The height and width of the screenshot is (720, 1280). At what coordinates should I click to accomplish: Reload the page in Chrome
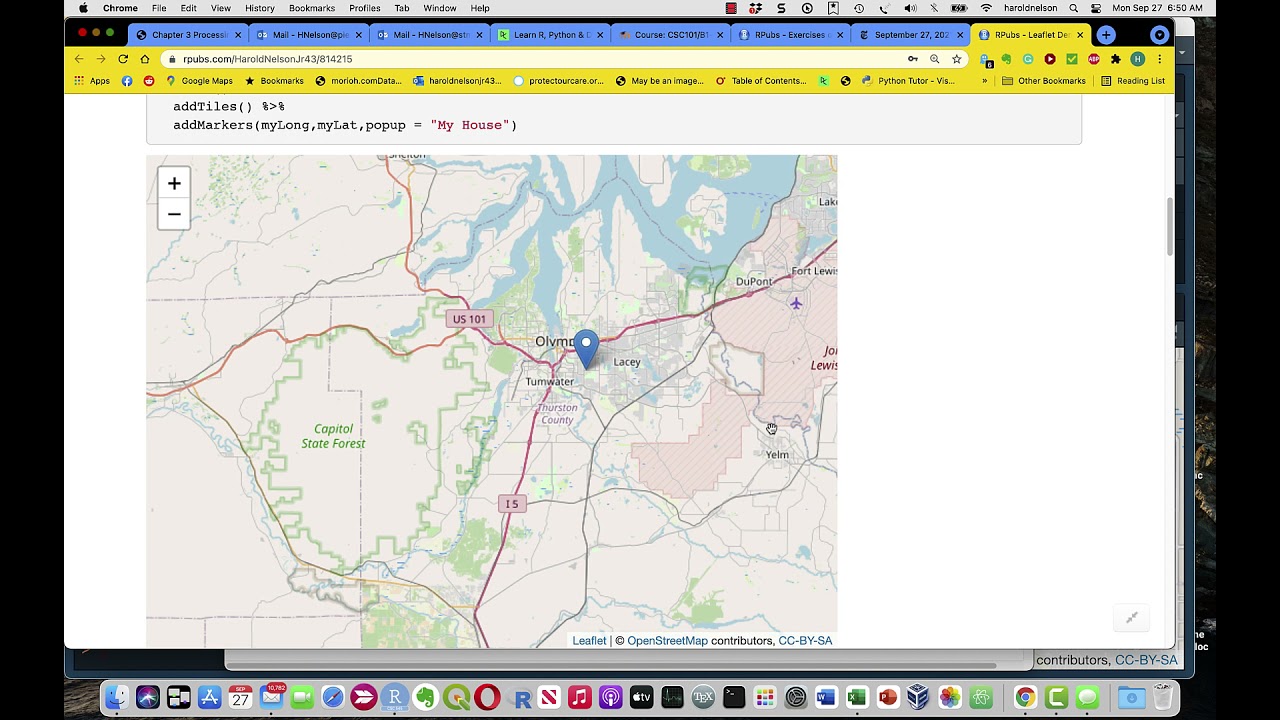point(123,59)
